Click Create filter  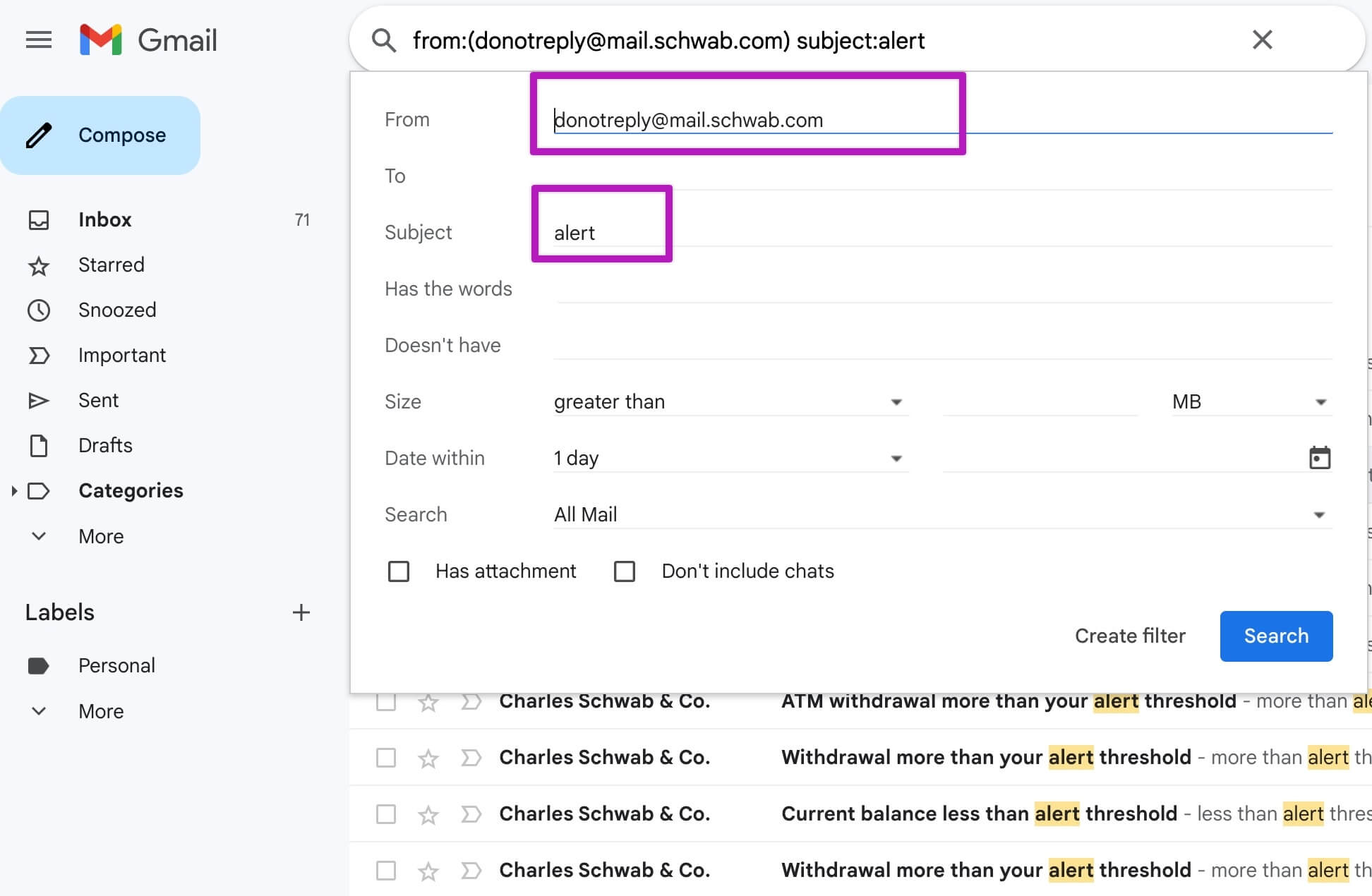[x=1130, y=636]
